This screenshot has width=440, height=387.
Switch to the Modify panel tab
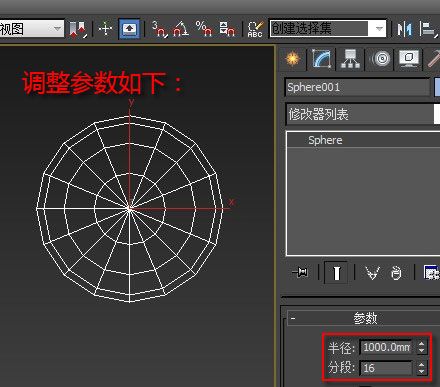click(321, 59)
